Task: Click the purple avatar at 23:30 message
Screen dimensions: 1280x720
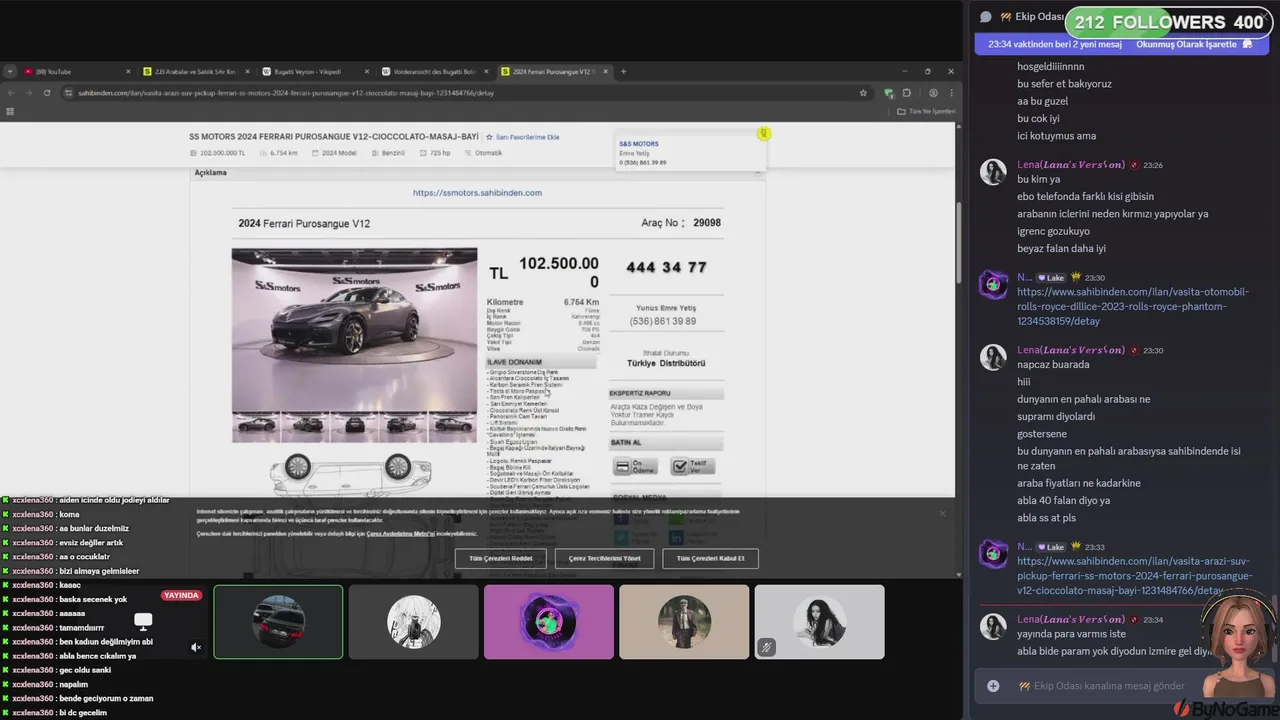Action: tap(993, 285)
